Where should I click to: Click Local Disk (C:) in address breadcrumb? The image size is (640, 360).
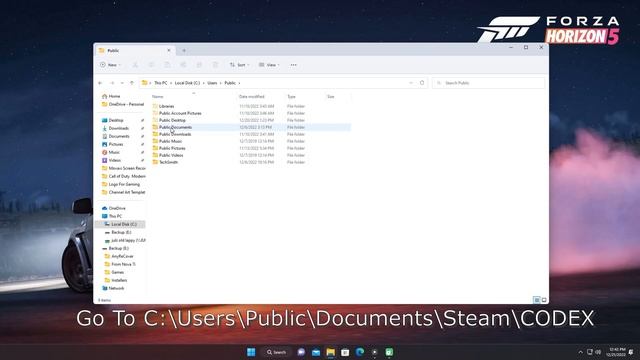187,83
